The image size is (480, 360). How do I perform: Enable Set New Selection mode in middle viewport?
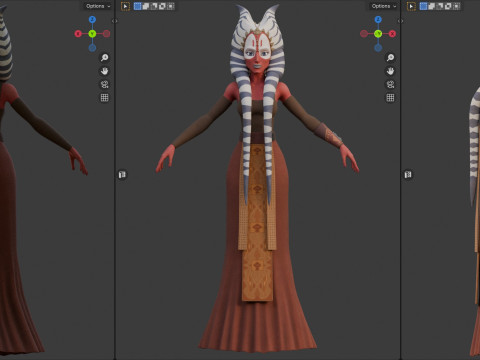point(137,6)
